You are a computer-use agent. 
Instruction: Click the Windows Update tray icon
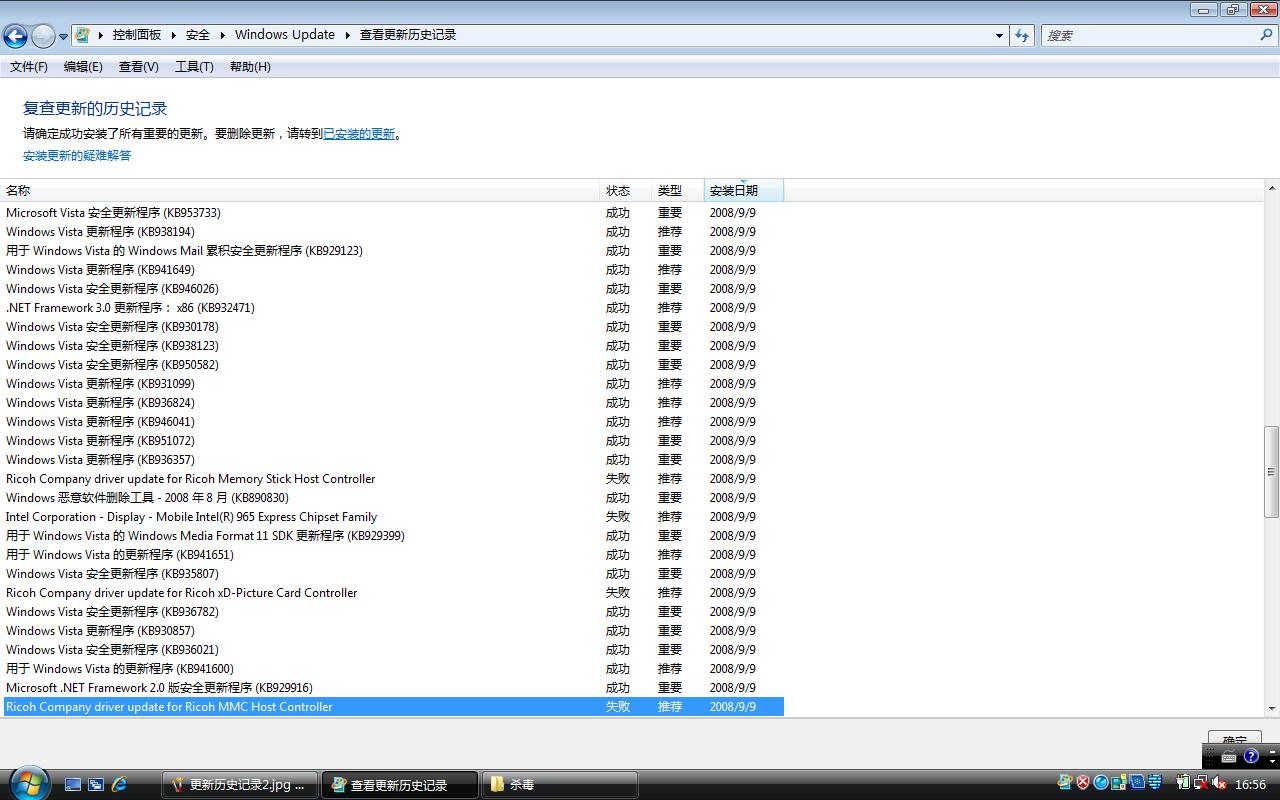pyautogui.click(x=1064, y=783)
